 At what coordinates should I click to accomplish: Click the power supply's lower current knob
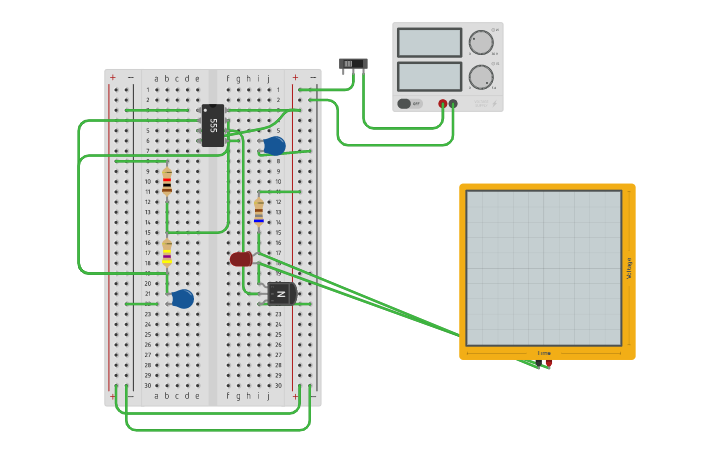click(x=481, y=77)
